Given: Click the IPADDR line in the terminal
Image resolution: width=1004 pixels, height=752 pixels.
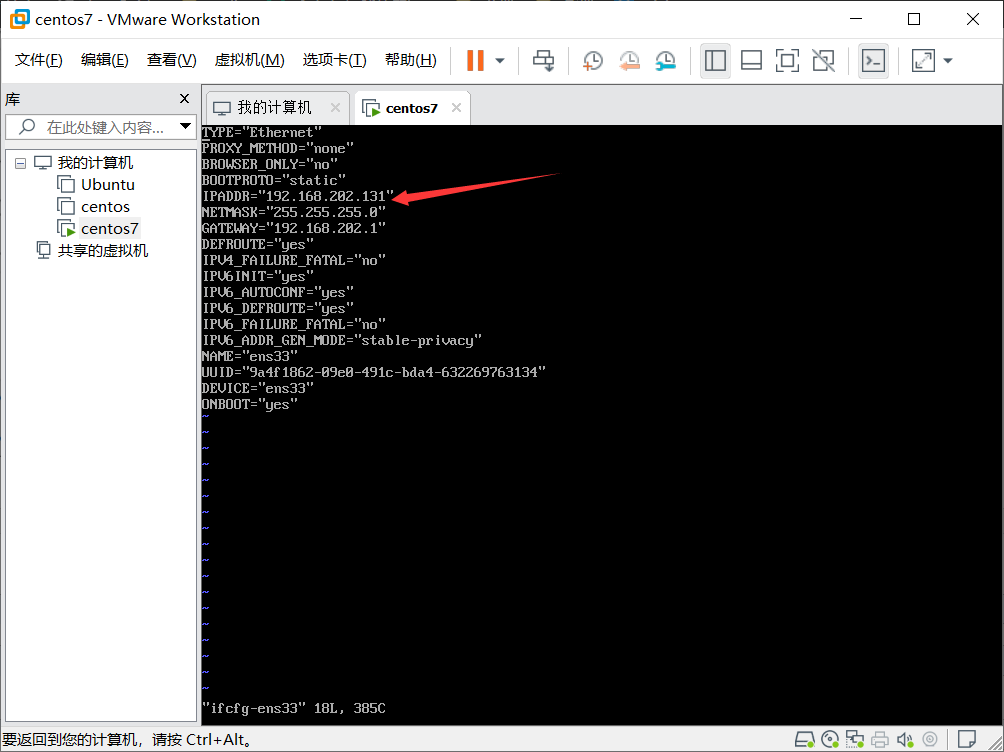Looking at the screenshot, I should click(x=298, y=196).
